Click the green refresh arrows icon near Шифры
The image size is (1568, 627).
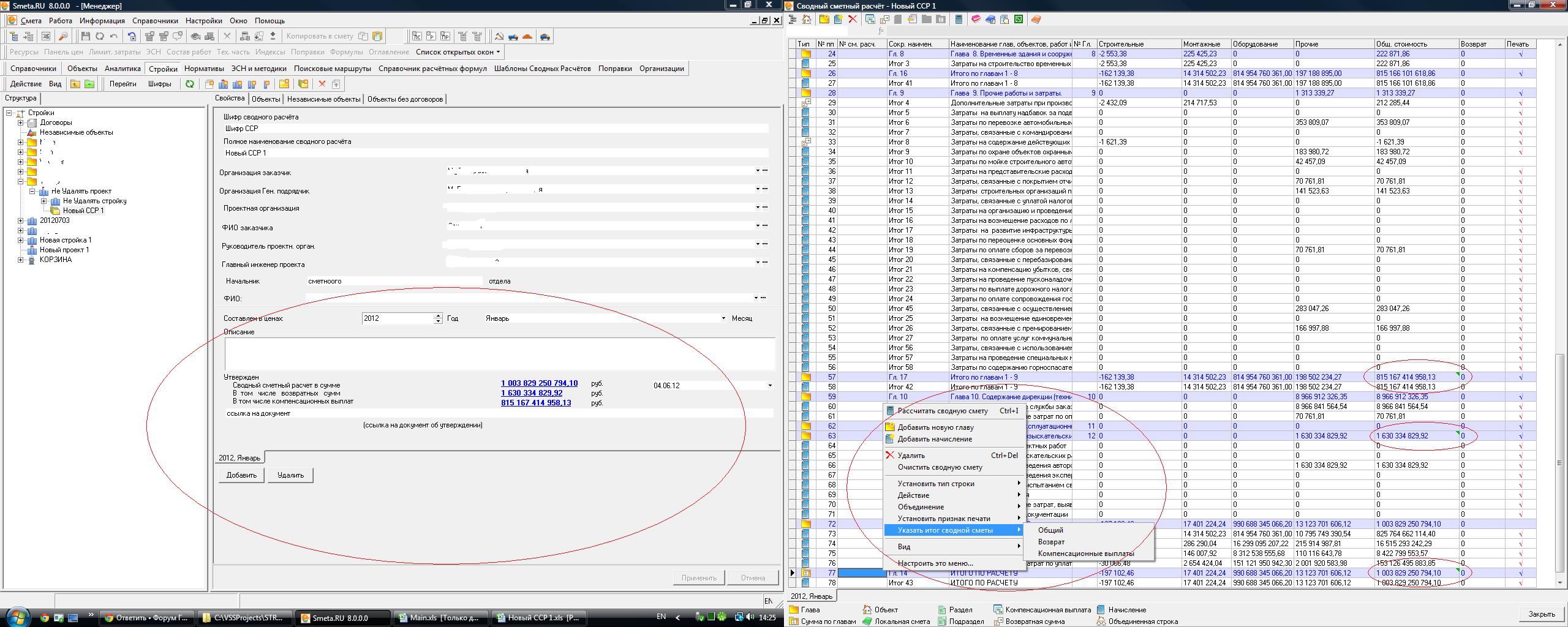(x=190, y=84)
